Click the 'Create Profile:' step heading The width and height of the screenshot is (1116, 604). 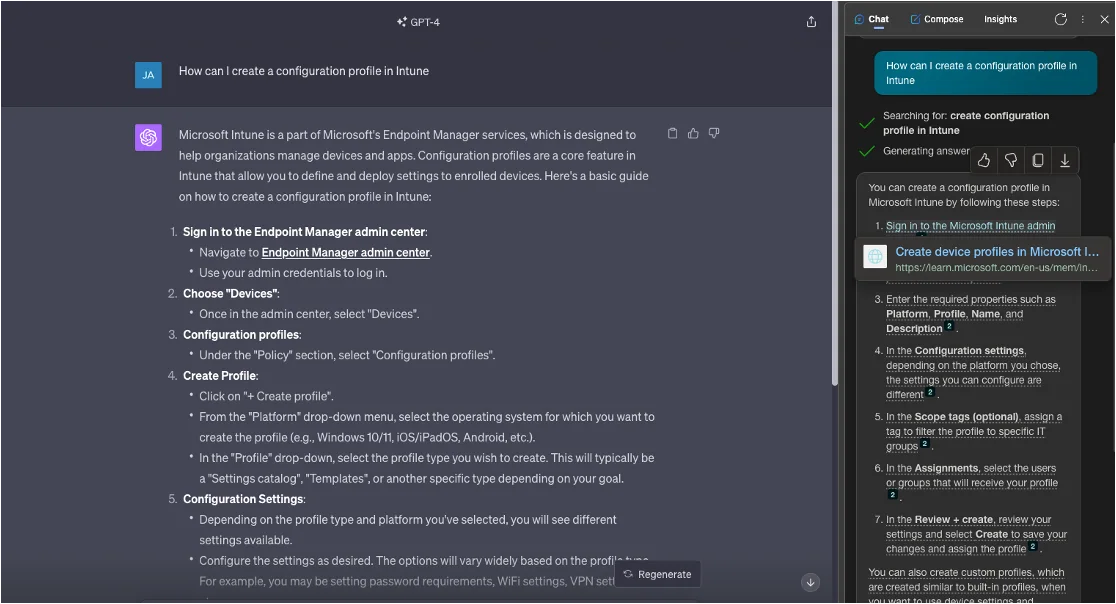tap(221, 376)
